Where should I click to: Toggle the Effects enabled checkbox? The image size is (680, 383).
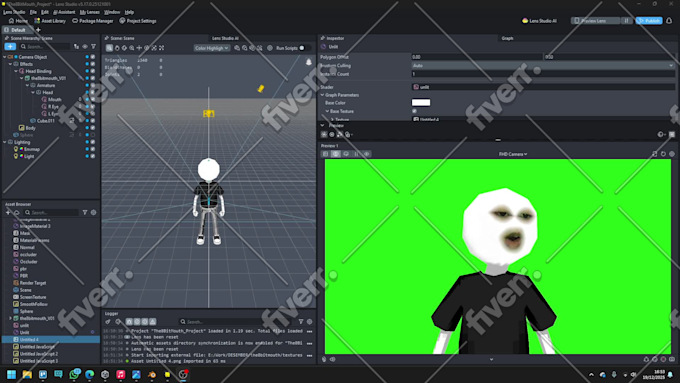(x=92, y=64)
